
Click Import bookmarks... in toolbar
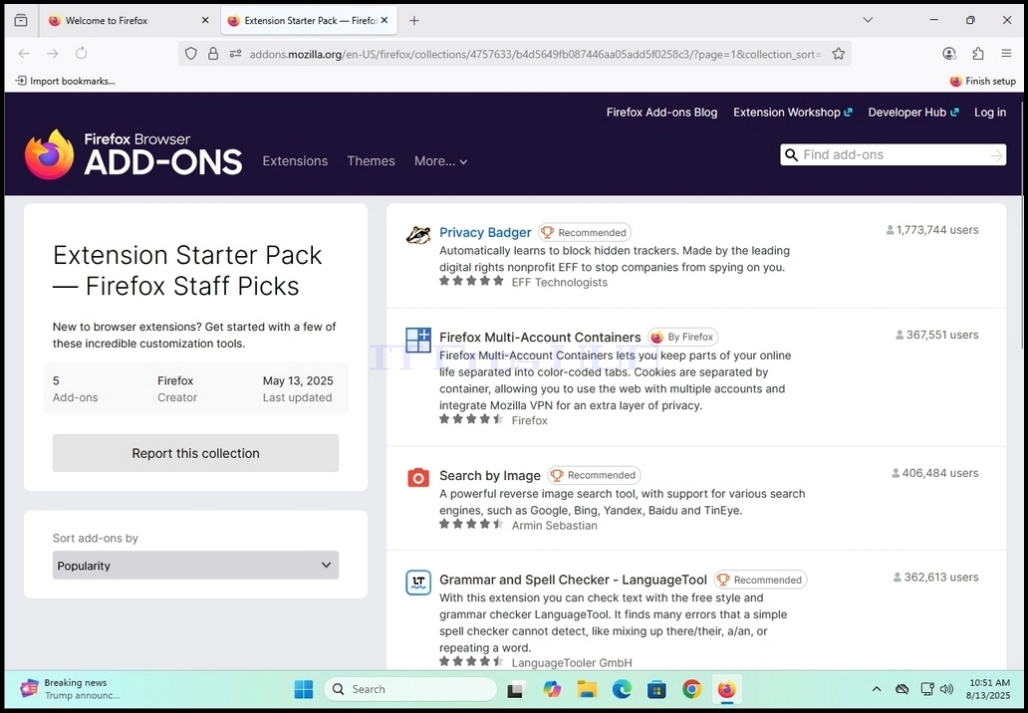(65, 81)
